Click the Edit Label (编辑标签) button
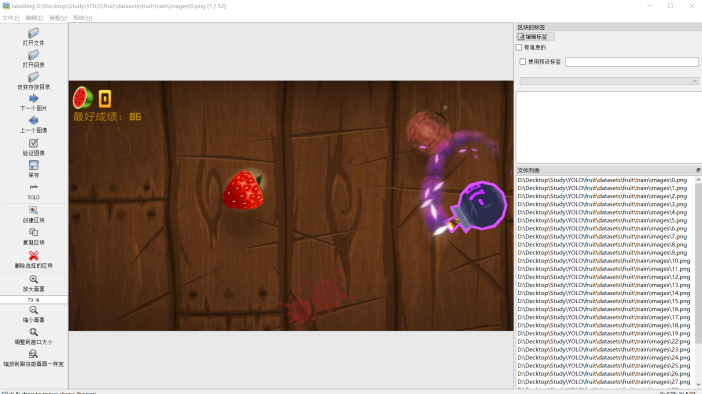The image size is (702, 394). (x=535, y=37)
